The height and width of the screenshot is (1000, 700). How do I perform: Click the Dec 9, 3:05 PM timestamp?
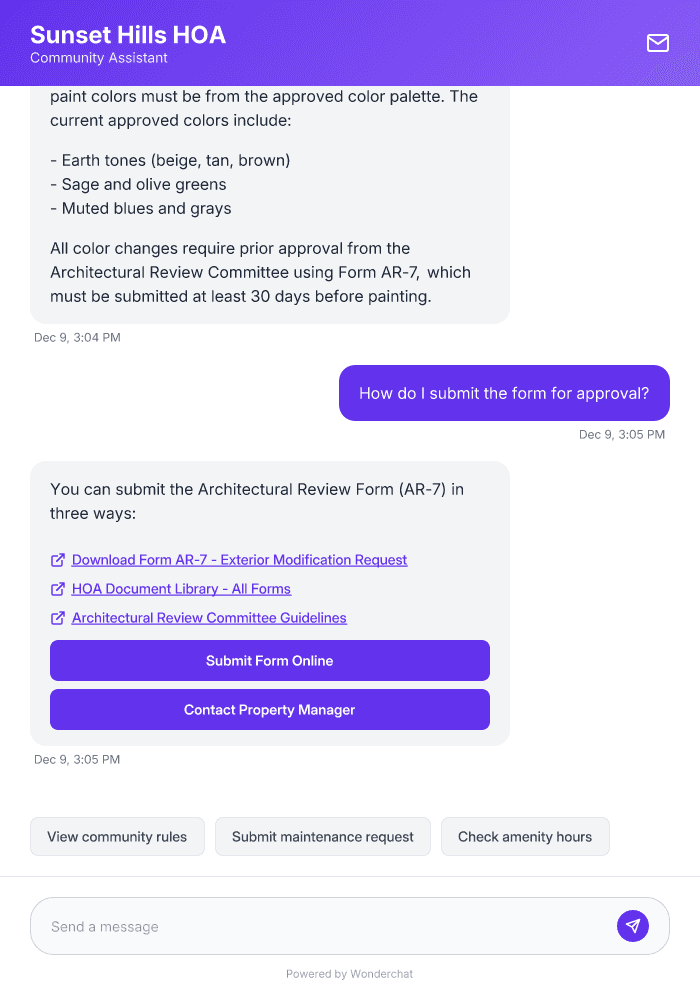point(621,434)
